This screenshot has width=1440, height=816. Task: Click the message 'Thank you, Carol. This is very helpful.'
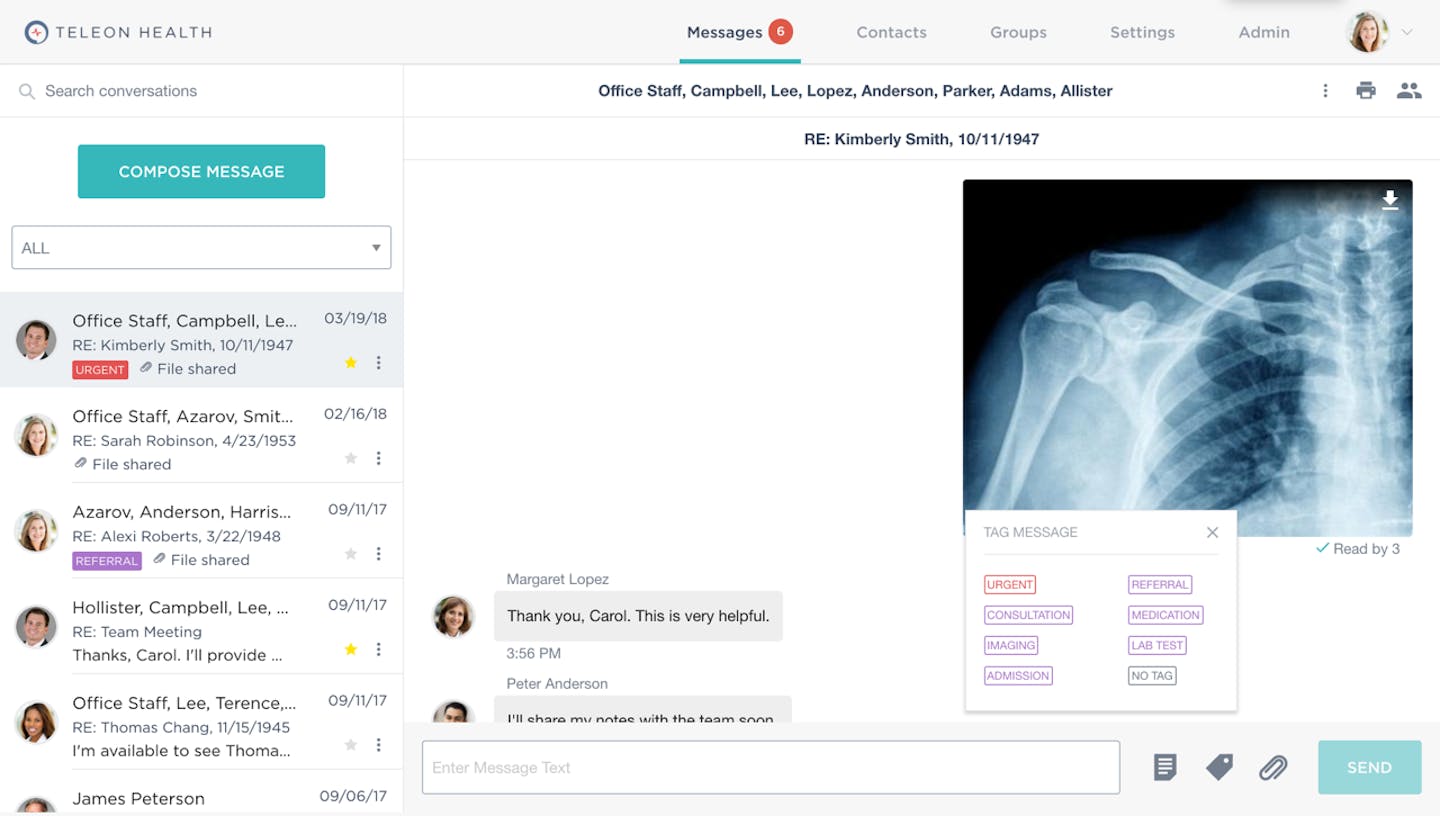[638, 616]
